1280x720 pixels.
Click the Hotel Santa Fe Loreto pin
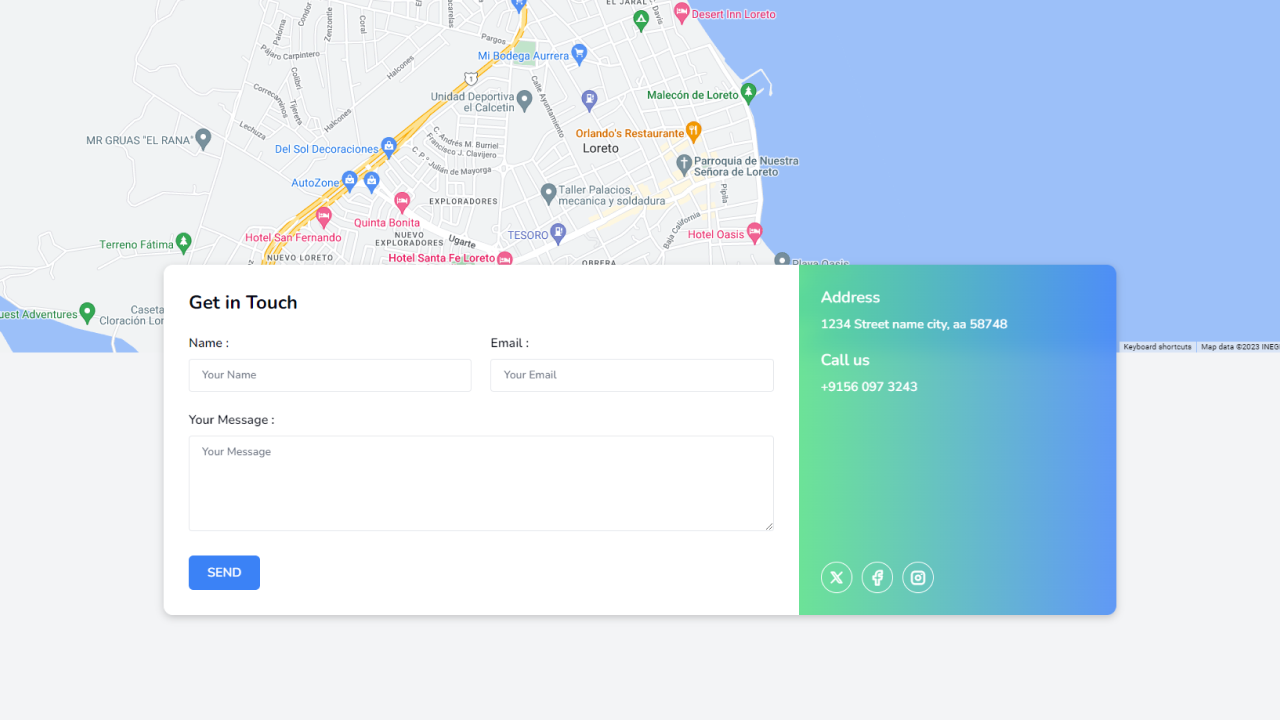(505, 258)
